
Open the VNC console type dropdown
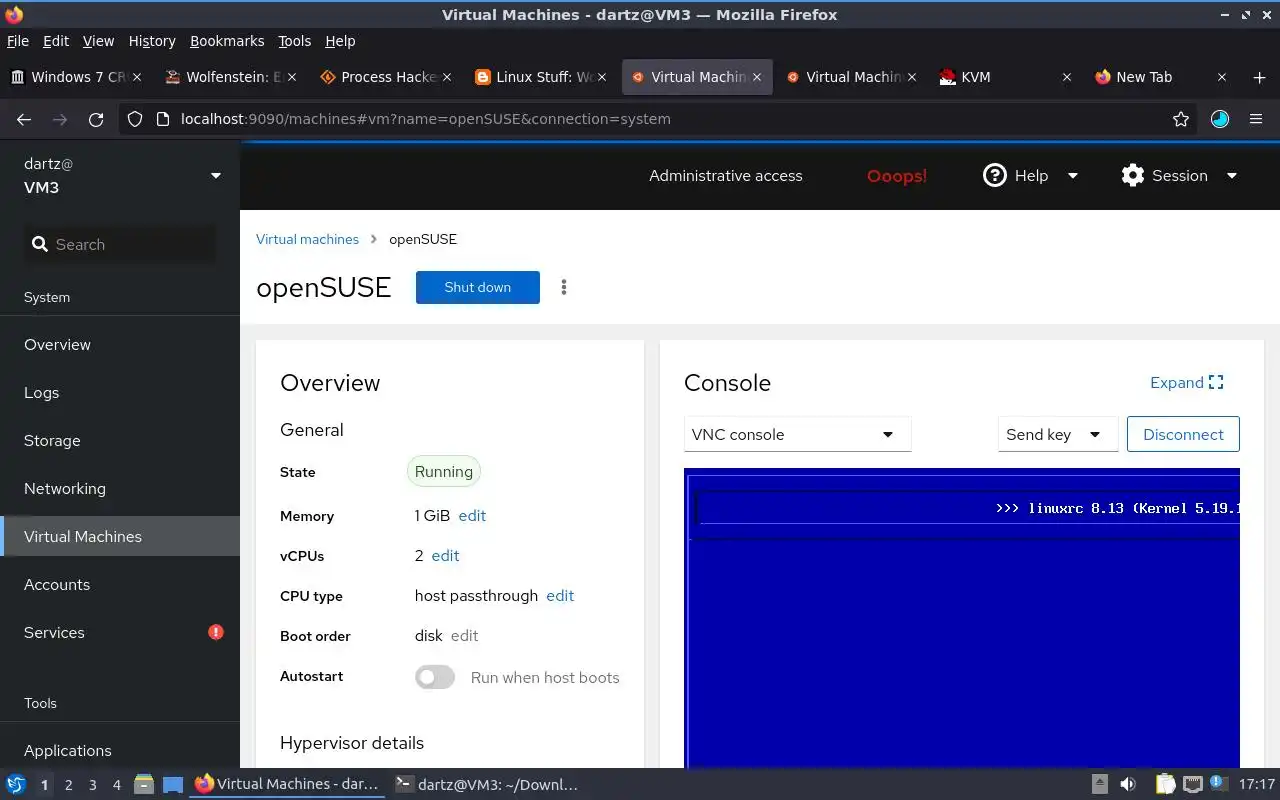(x=797, y=434)
